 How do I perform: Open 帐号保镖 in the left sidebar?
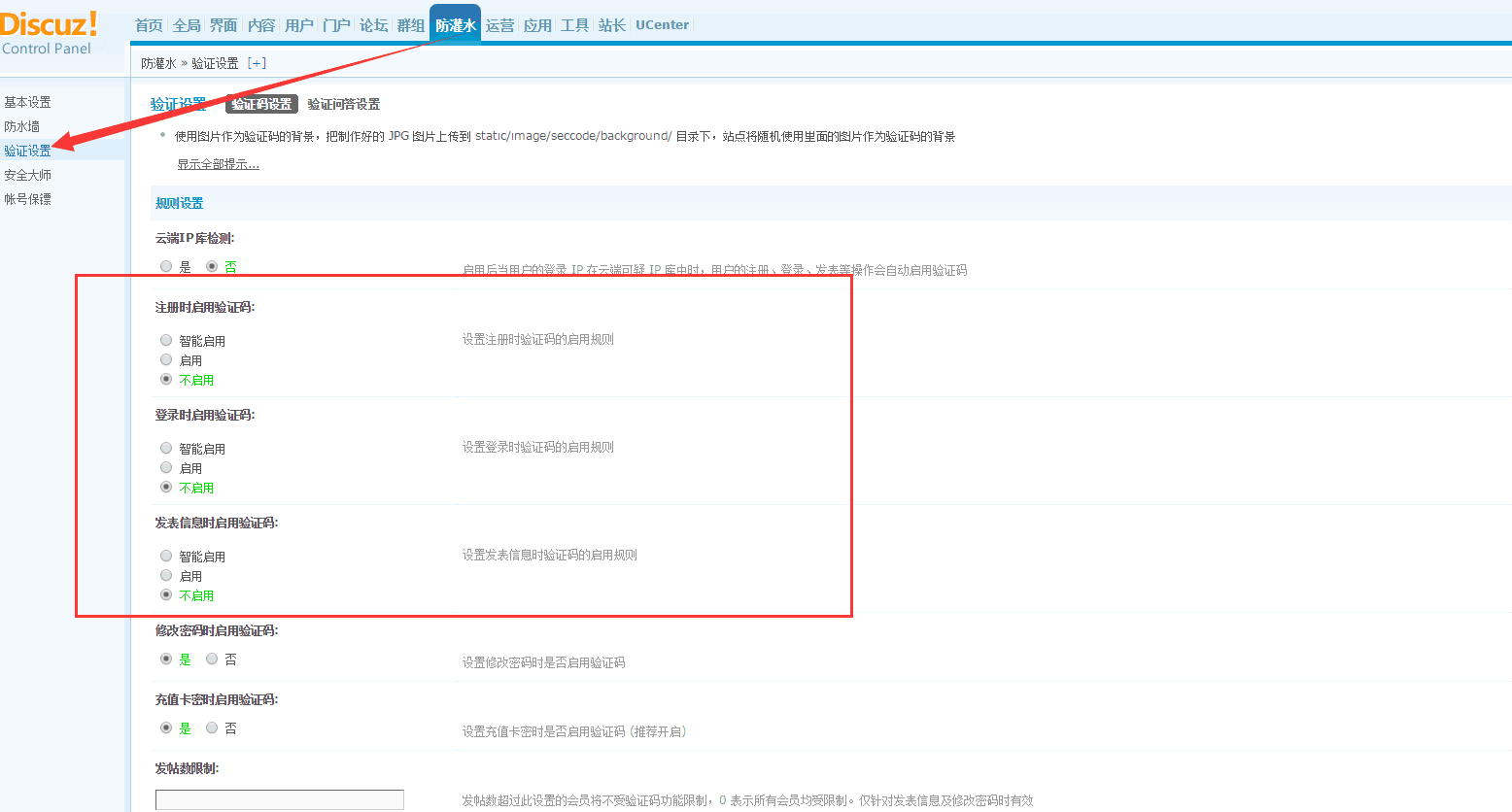[x=27, y=199]
